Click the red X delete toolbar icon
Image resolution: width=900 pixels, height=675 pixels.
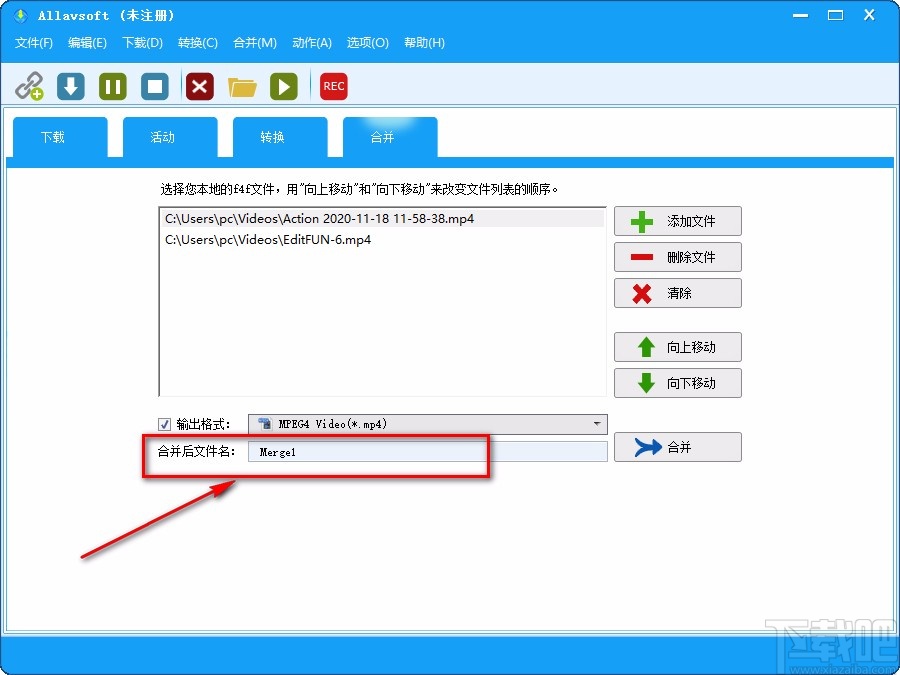point(200,86)
